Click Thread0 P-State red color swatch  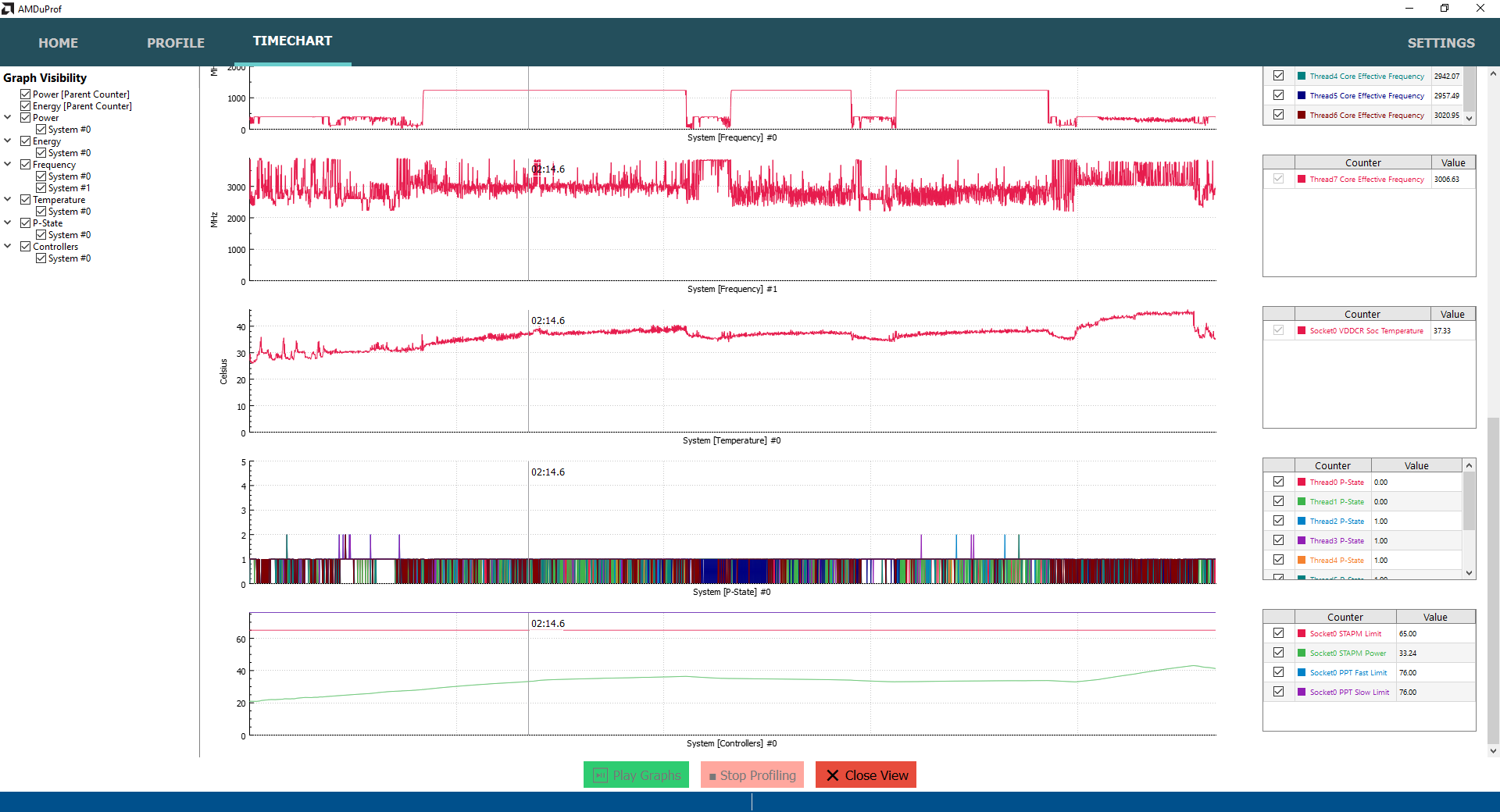[1302, 482]
